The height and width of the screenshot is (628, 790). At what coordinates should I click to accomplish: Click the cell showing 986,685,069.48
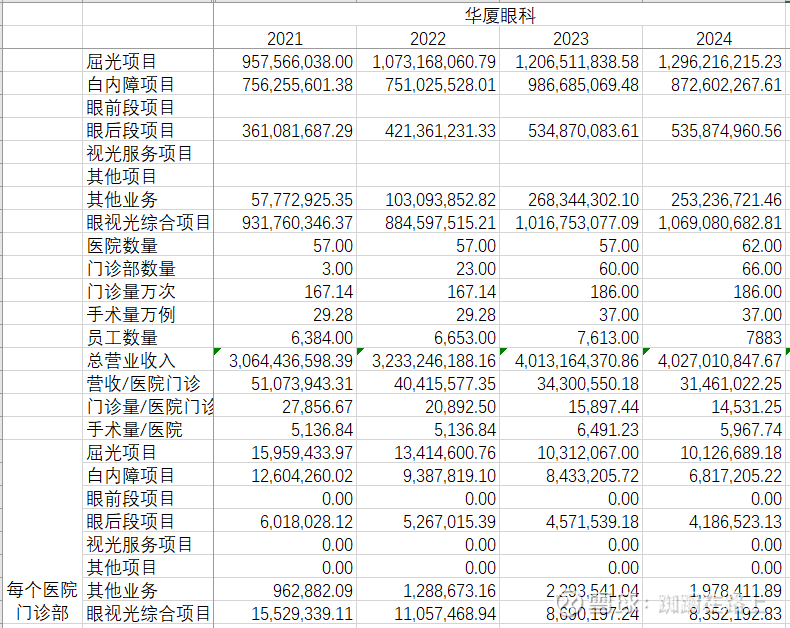click(571, 84)
